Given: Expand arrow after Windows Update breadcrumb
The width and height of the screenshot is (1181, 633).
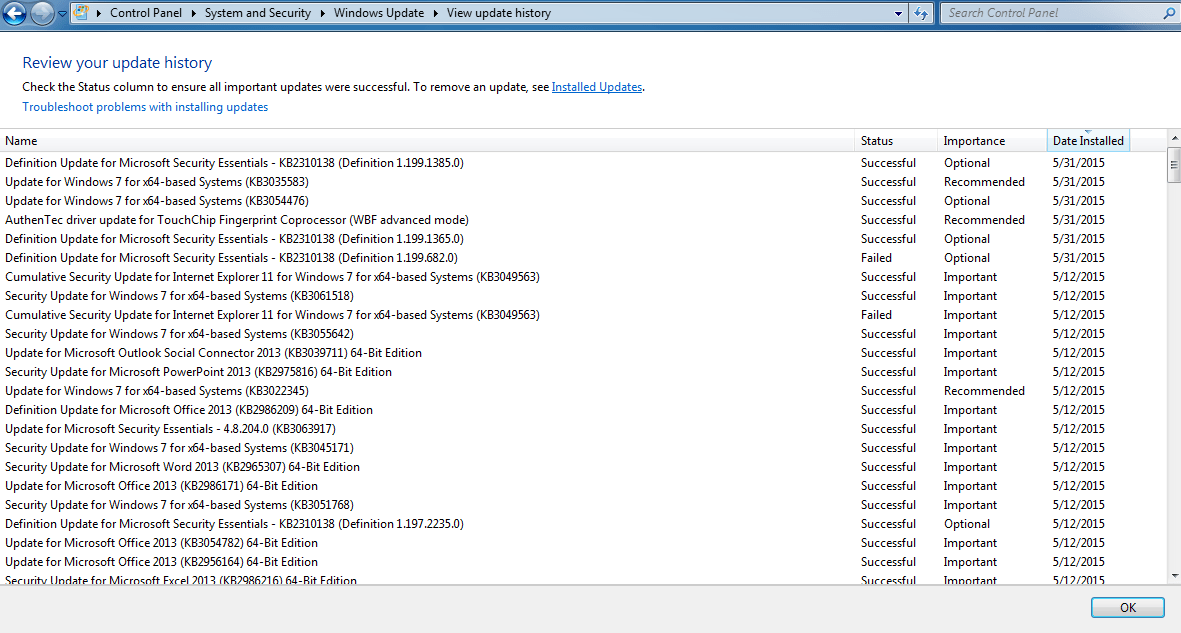Looking at the screenshot, I should (x=435, y=14).
